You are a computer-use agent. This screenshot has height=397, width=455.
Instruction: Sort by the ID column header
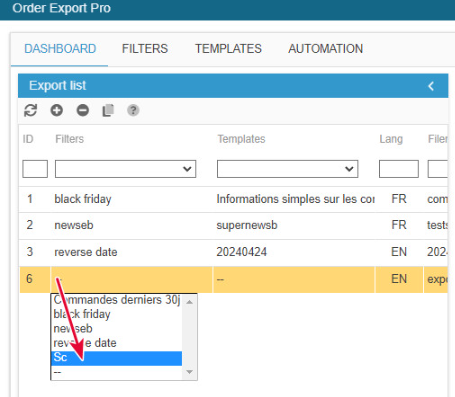(x=28, y=139)
